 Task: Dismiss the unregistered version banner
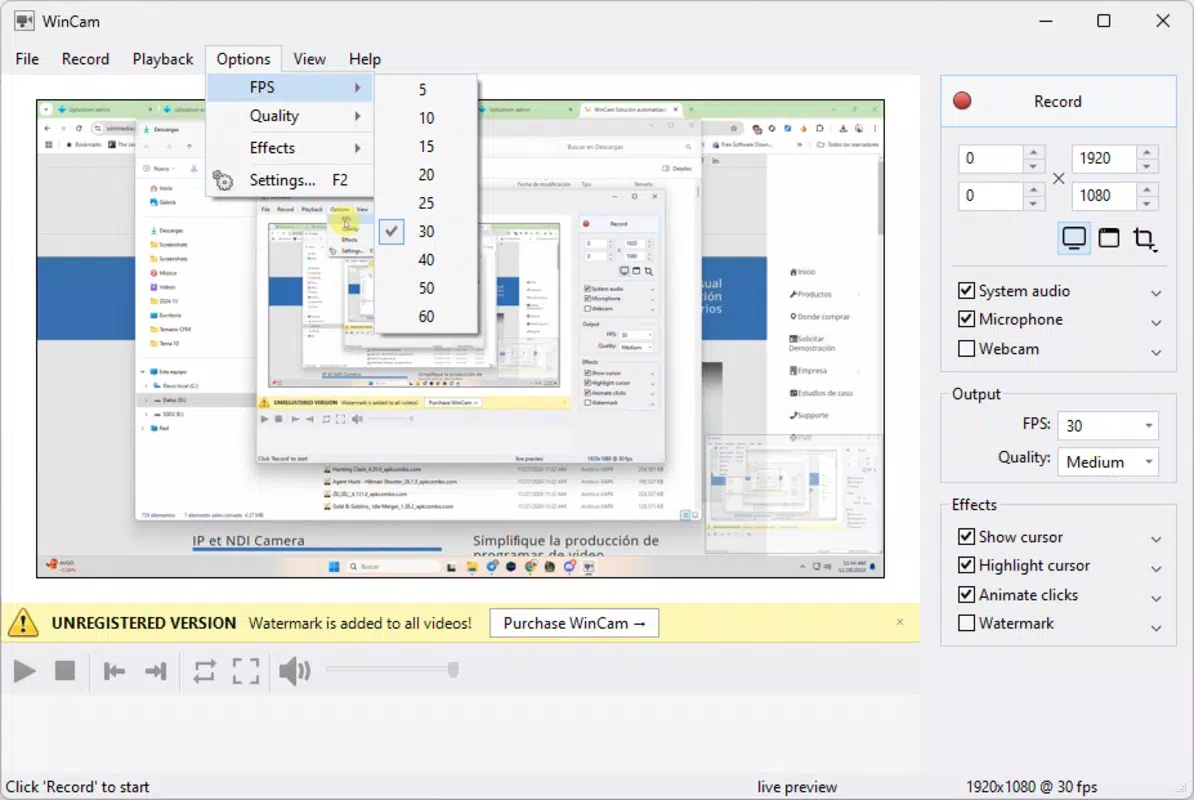pos(900,622)
